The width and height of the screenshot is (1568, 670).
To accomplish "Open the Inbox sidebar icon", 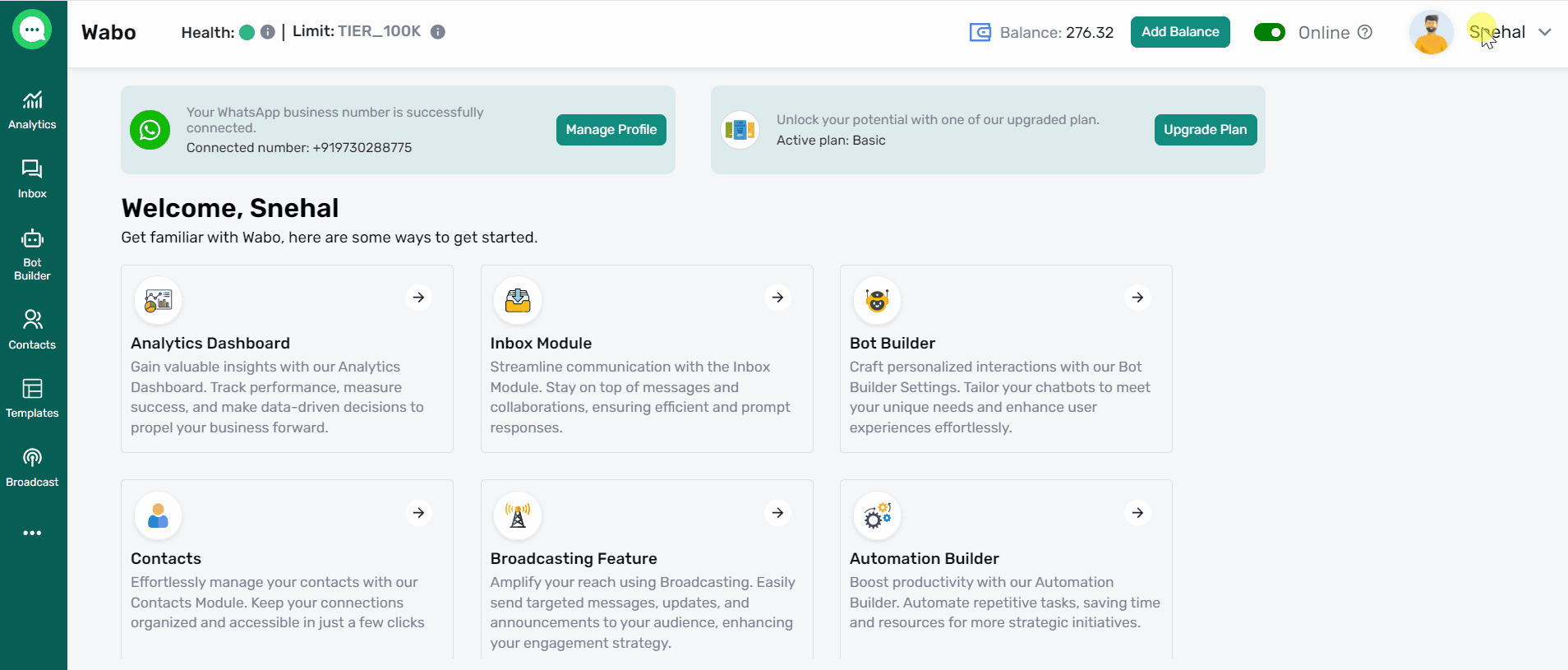I will coord(32,178).
